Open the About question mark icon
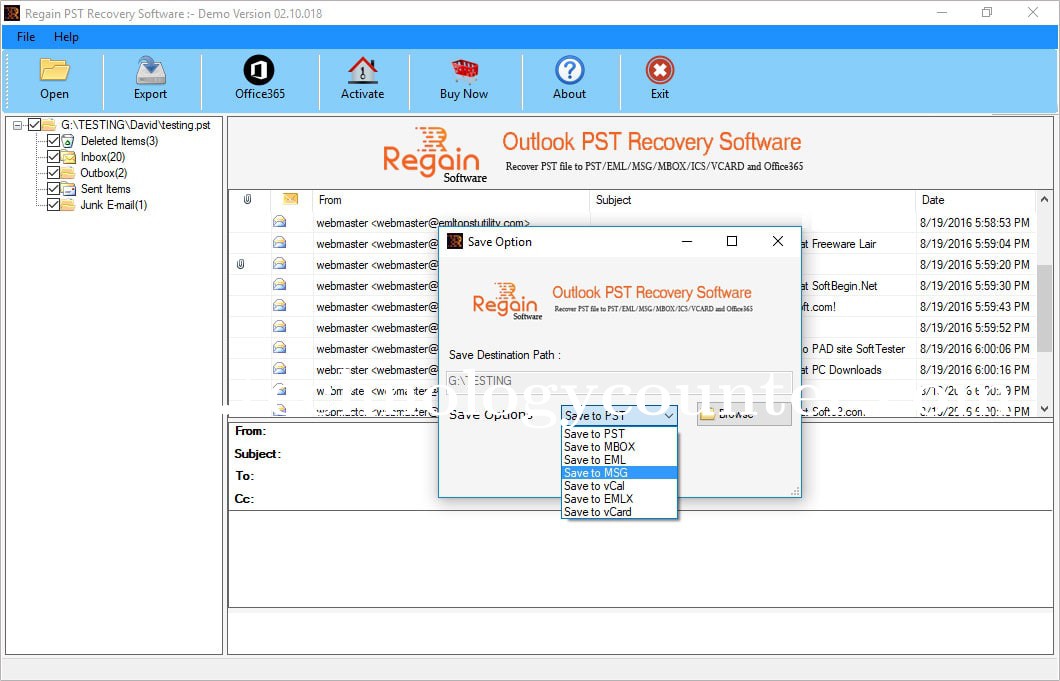1060x681 pixels. point(569,70)
